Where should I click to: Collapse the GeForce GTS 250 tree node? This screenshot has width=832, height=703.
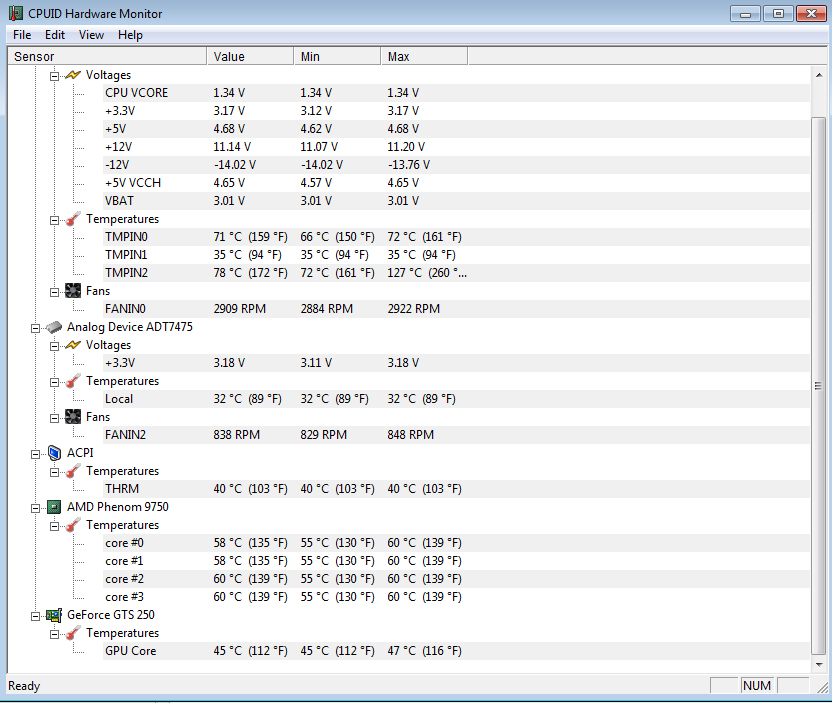tap(36, 615)
